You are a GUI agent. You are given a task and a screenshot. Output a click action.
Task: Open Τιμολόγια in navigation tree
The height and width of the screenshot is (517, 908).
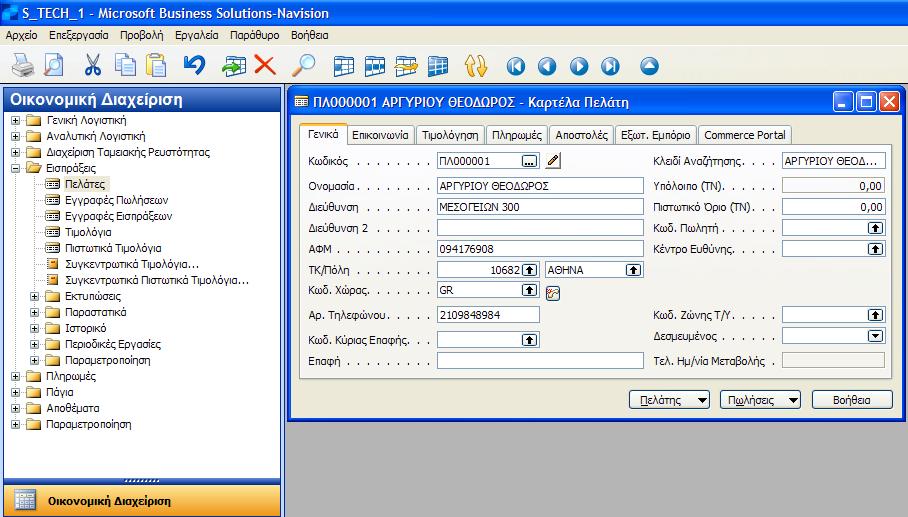88,232
